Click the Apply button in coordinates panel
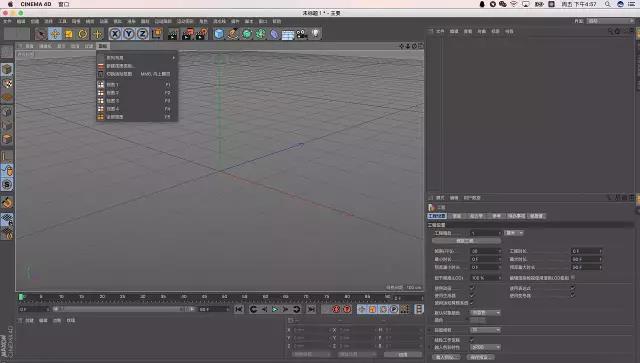Image resolution: width=640 pixels, height=363 pixels. [x=403, y=354]
